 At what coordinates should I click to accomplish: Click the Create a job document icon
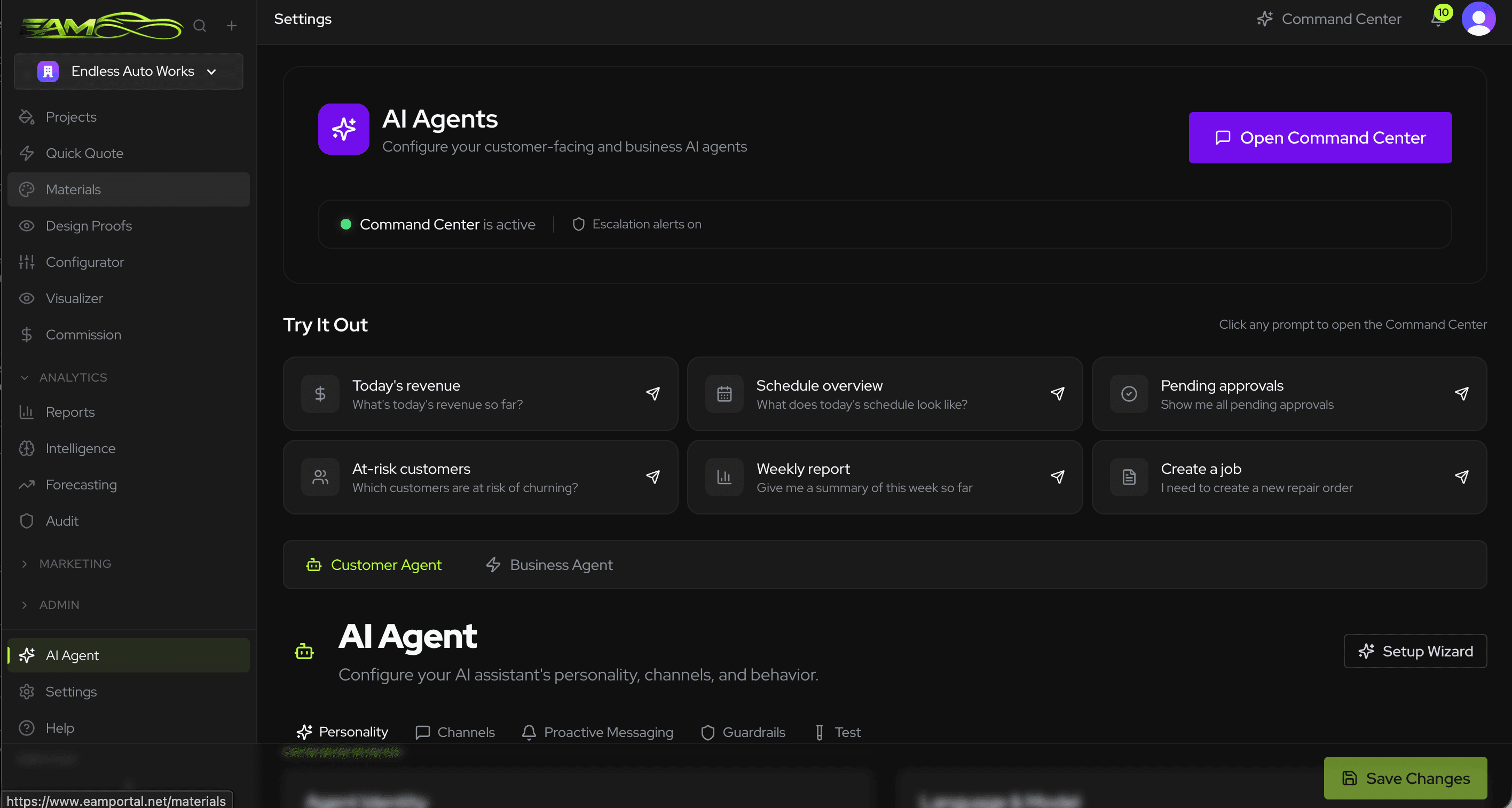(1129, 478)
